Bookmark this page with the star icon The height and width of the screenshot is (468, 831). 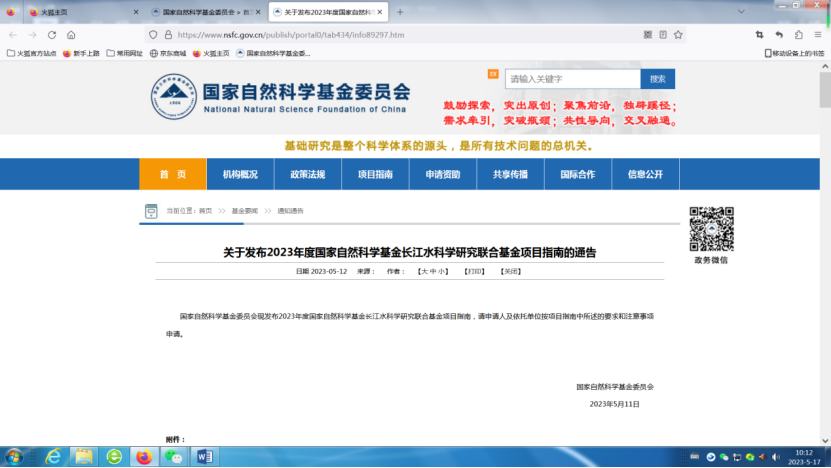coord(678,34)
